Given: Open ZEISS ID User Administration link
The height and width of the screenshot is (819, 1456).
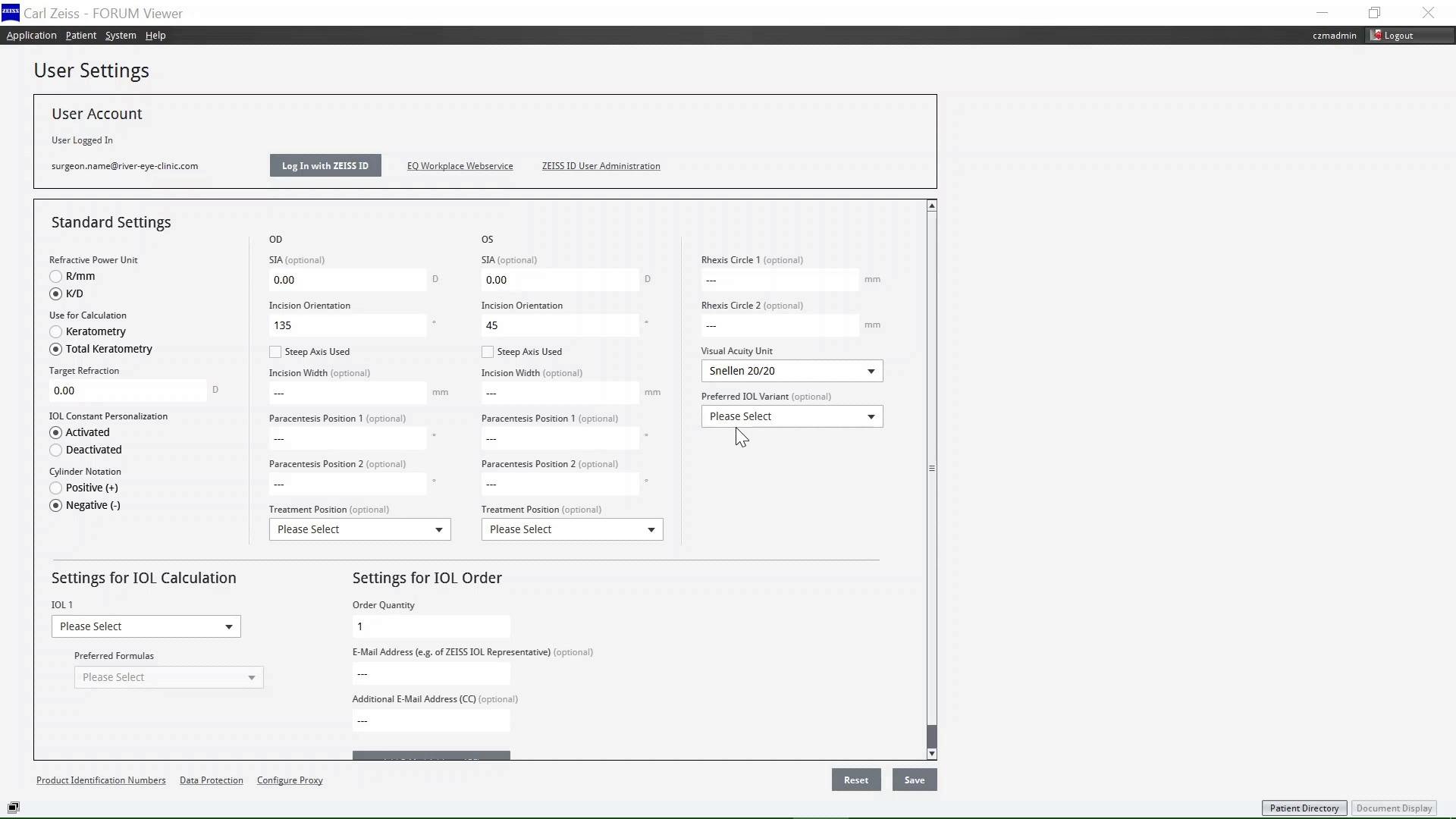Looking at the screenshot, I should [601, 166].
